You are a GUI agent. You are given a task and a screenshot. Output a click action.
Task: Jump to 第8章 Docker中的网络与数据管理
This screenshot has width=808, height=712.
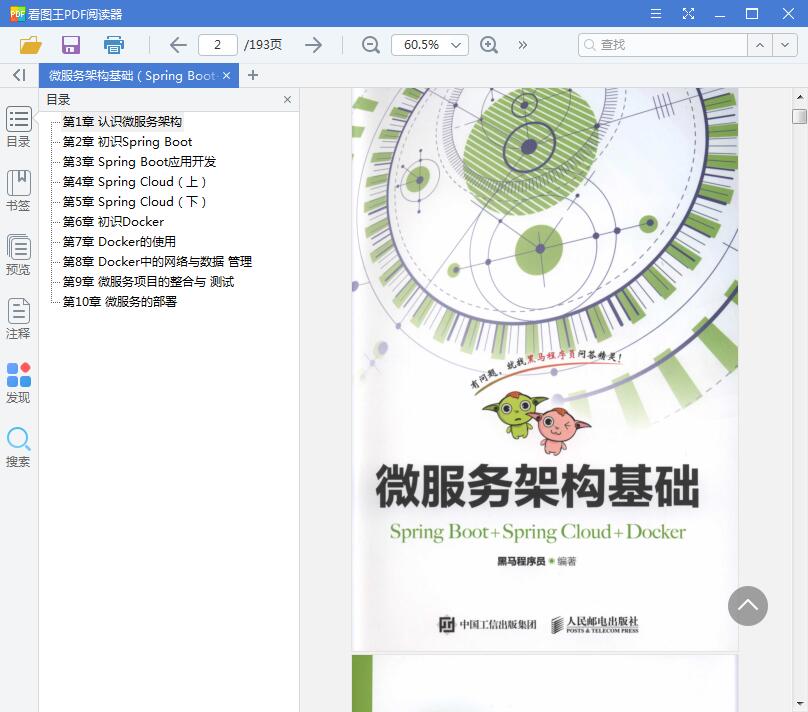tap(157, 262)
